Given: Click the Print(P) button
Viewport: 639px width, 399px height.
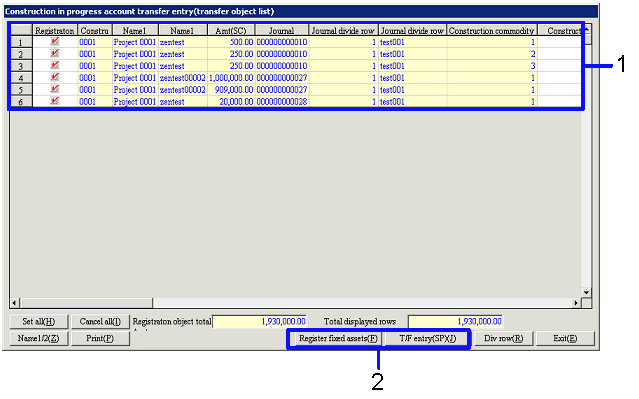Looking at the screenshot, I should pos(100,338).
